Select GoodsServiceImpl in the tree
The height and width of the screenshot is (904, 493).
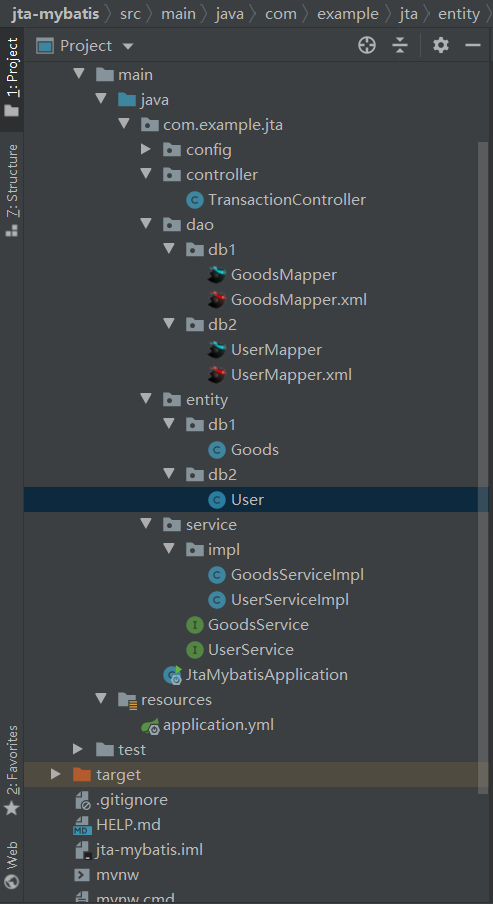coord(297,575)
